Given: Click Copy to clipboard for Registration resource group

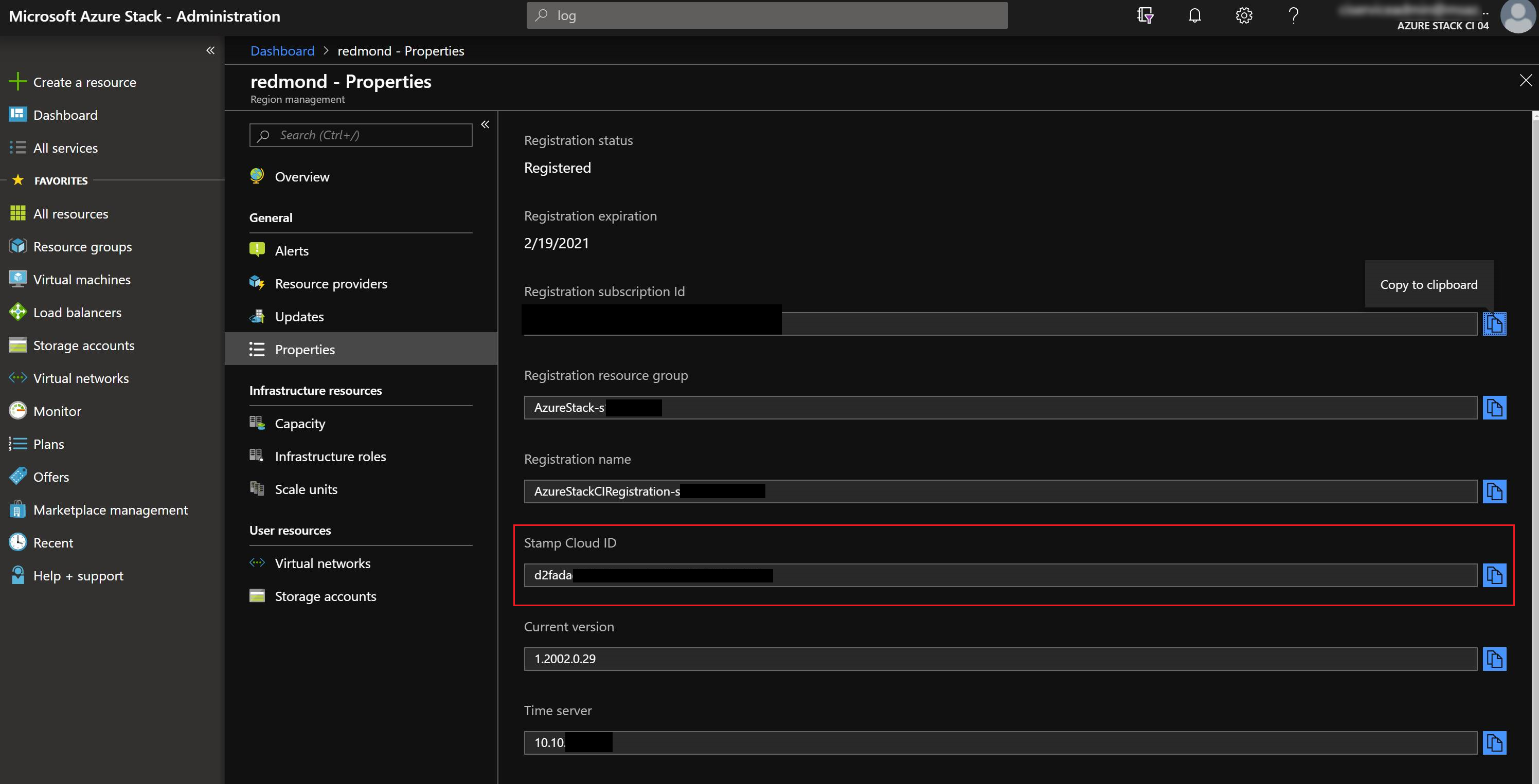Looking at the screenshot, I should [x=1497, y=406].
